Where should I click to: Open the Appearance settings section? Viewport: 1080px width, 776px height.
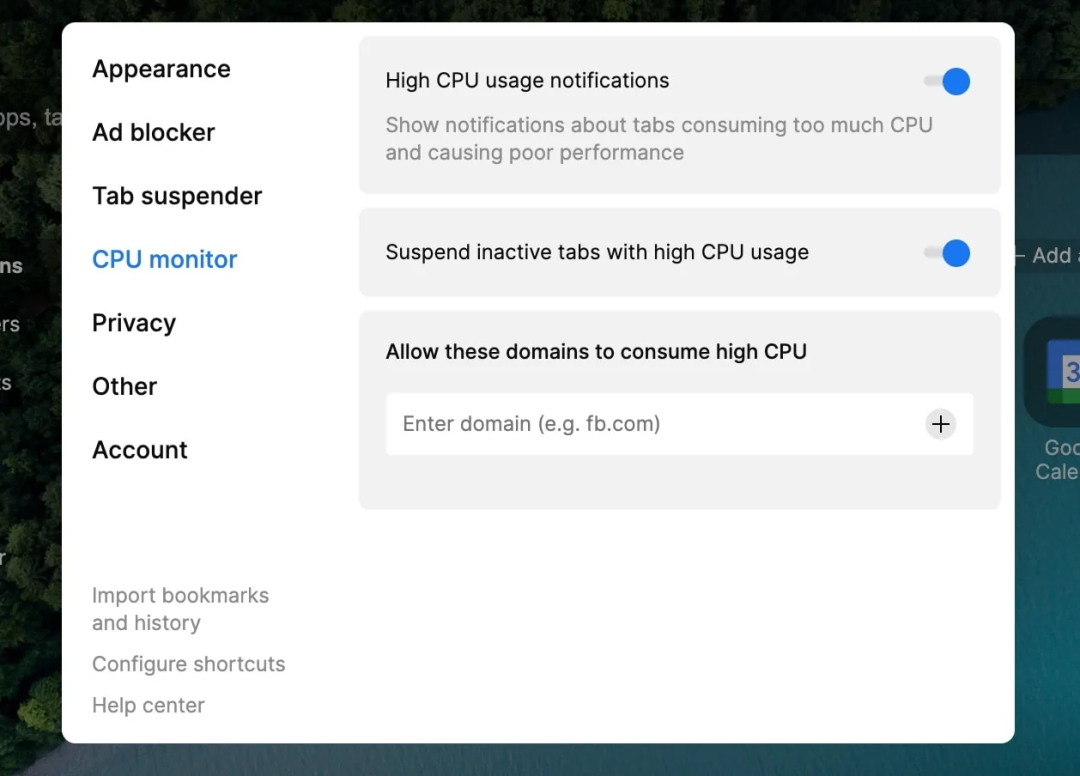pos(161,69)
